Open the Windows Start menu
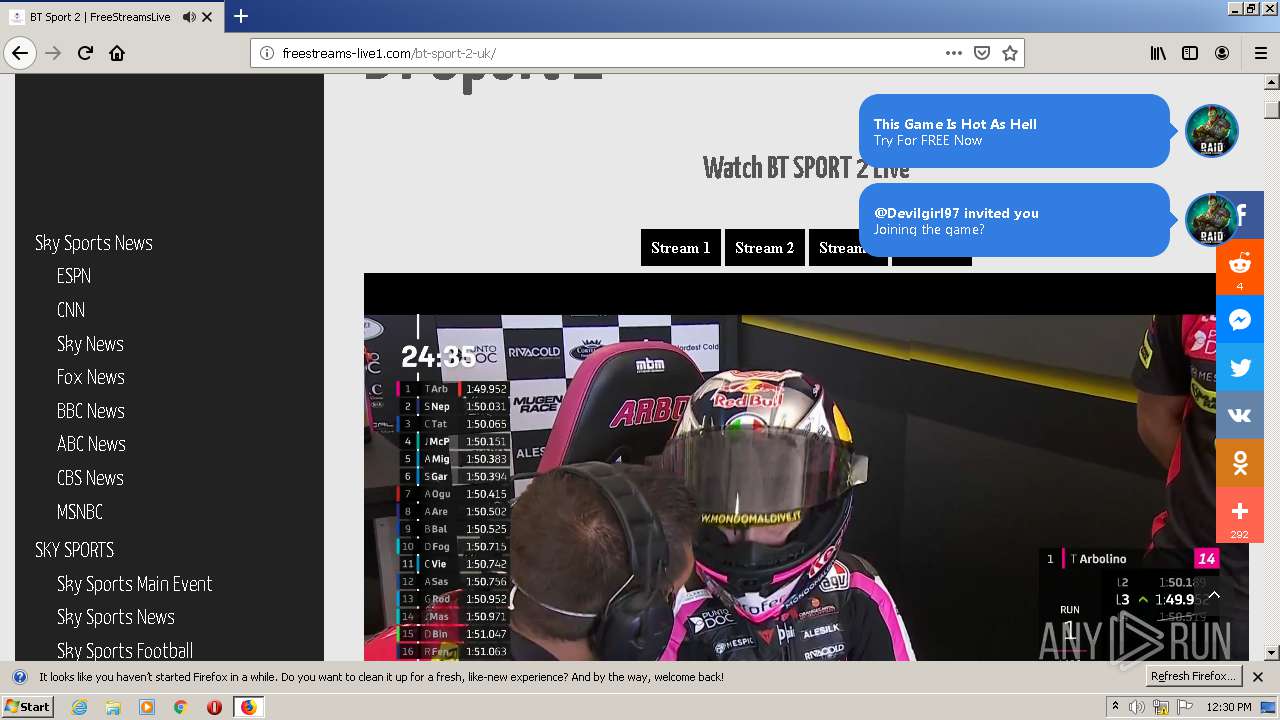Screen dimensions: 1280x720 [28, 707]
